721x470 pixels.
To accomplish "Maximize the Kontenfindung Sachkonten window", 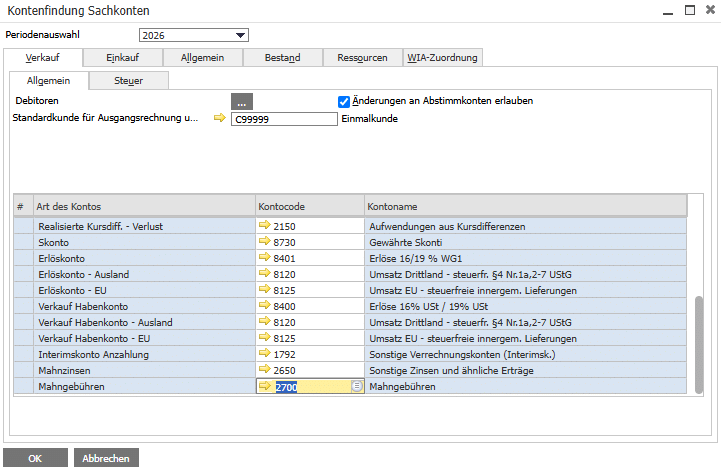I will (690, 10).
